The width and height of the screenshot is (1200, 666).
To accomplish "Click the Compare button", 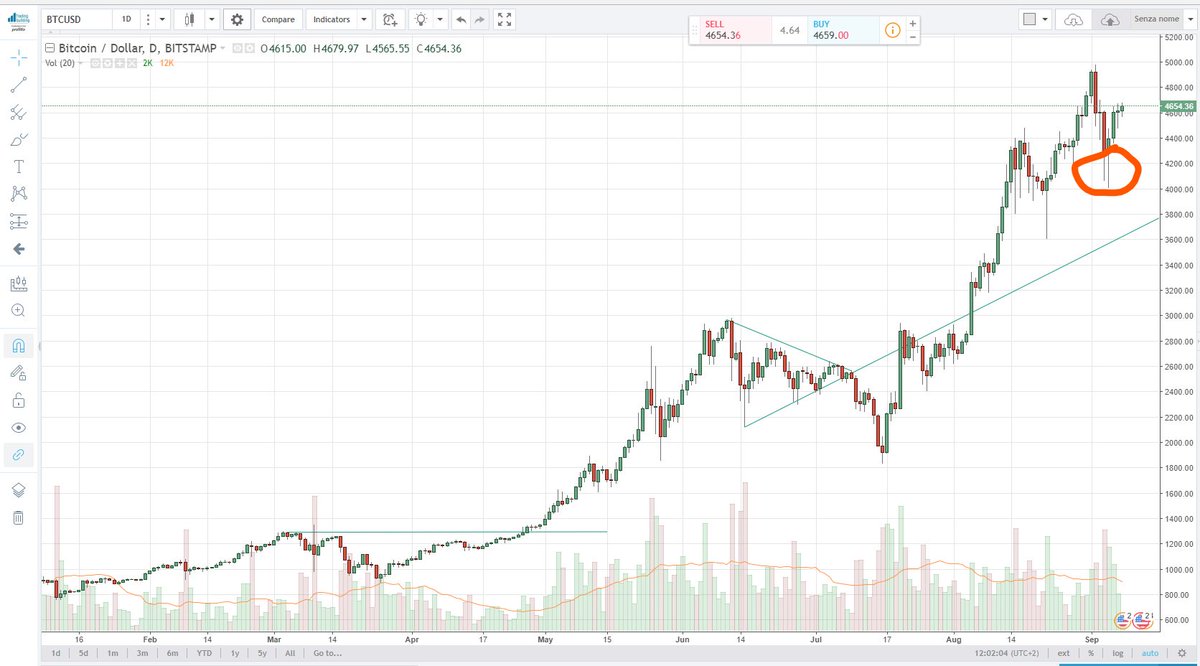I will click(278, 19).
